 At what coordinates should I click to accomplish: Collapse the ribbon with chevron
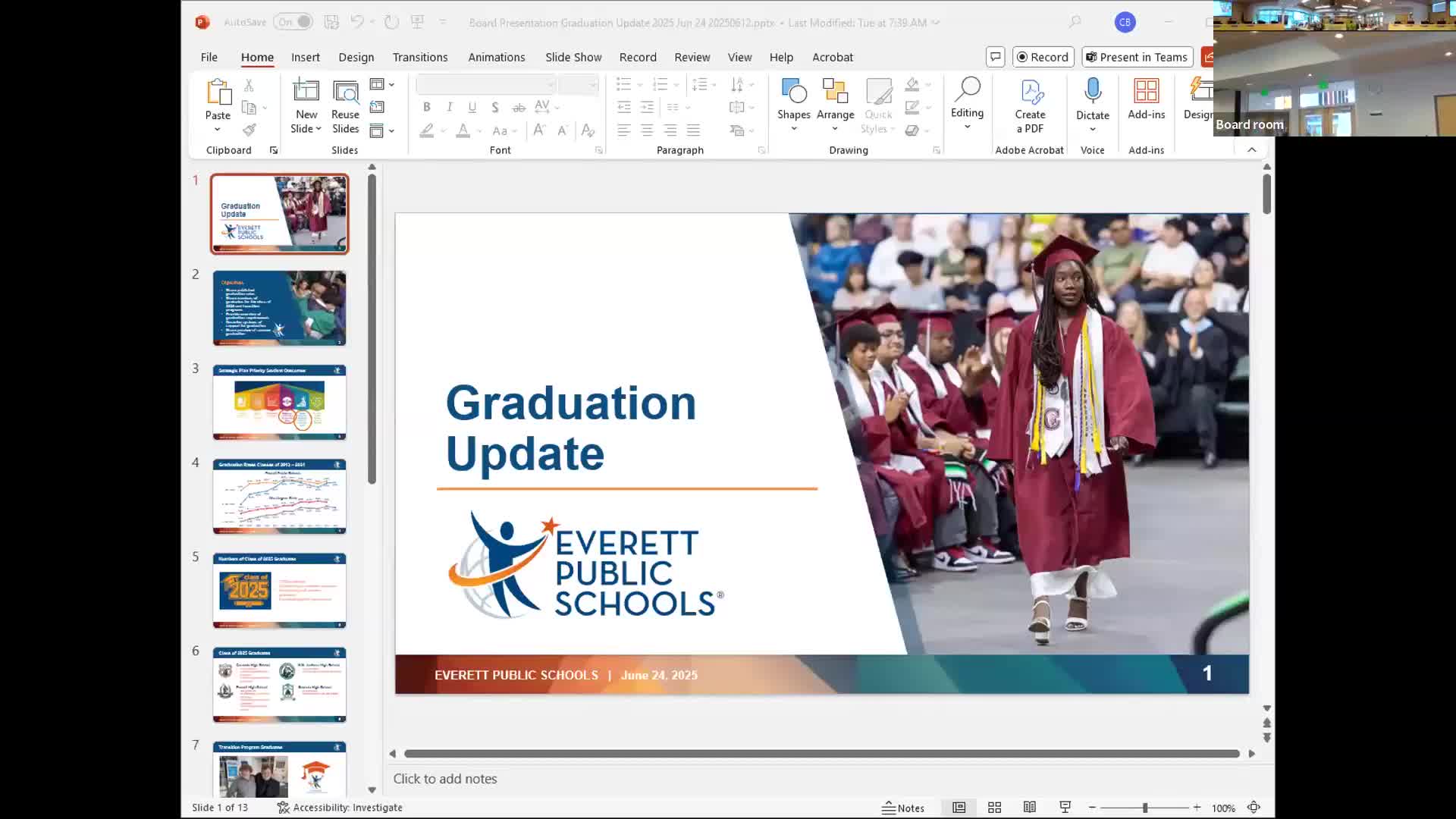pos(1252,150)
